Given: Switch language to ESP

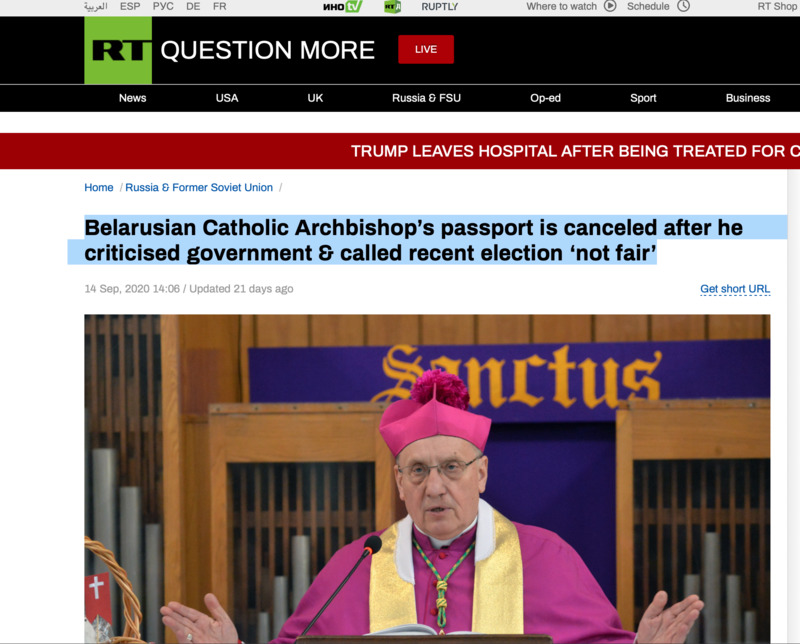Looking at the screenshot, I should coord(130,7).
